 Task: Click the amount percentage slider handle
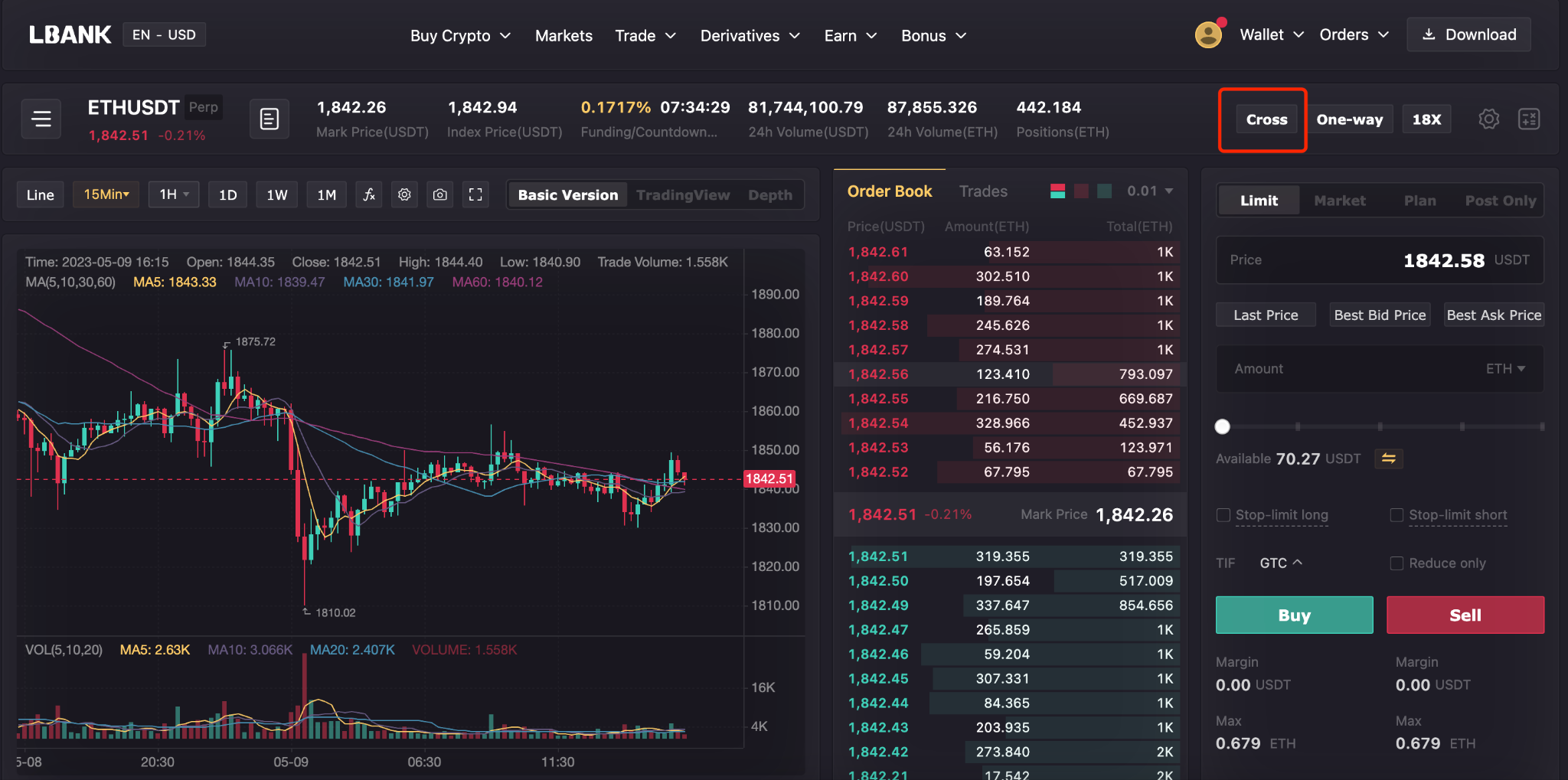coord(1223,426)
